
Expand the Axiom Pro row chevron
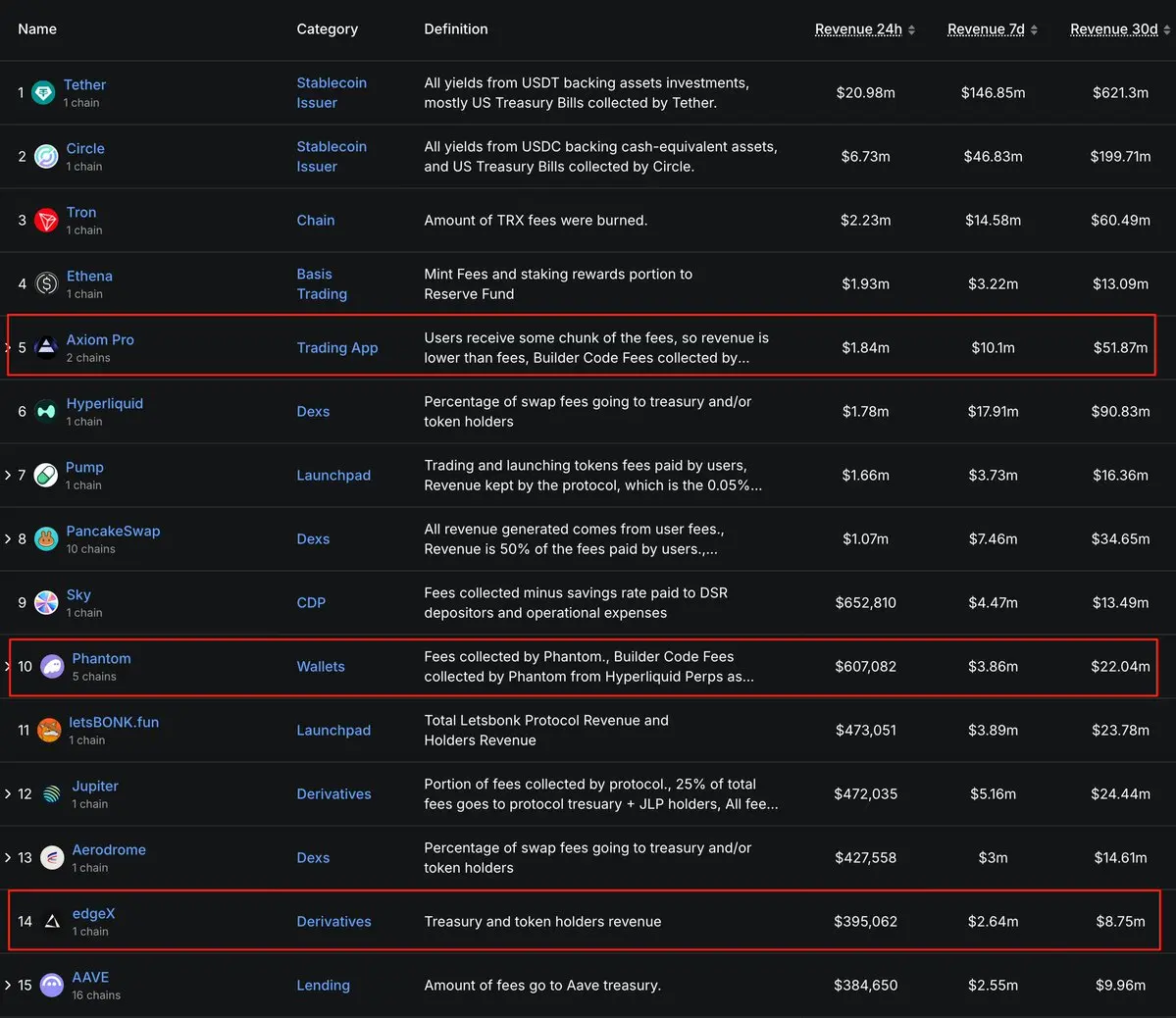tap(8, 347)
